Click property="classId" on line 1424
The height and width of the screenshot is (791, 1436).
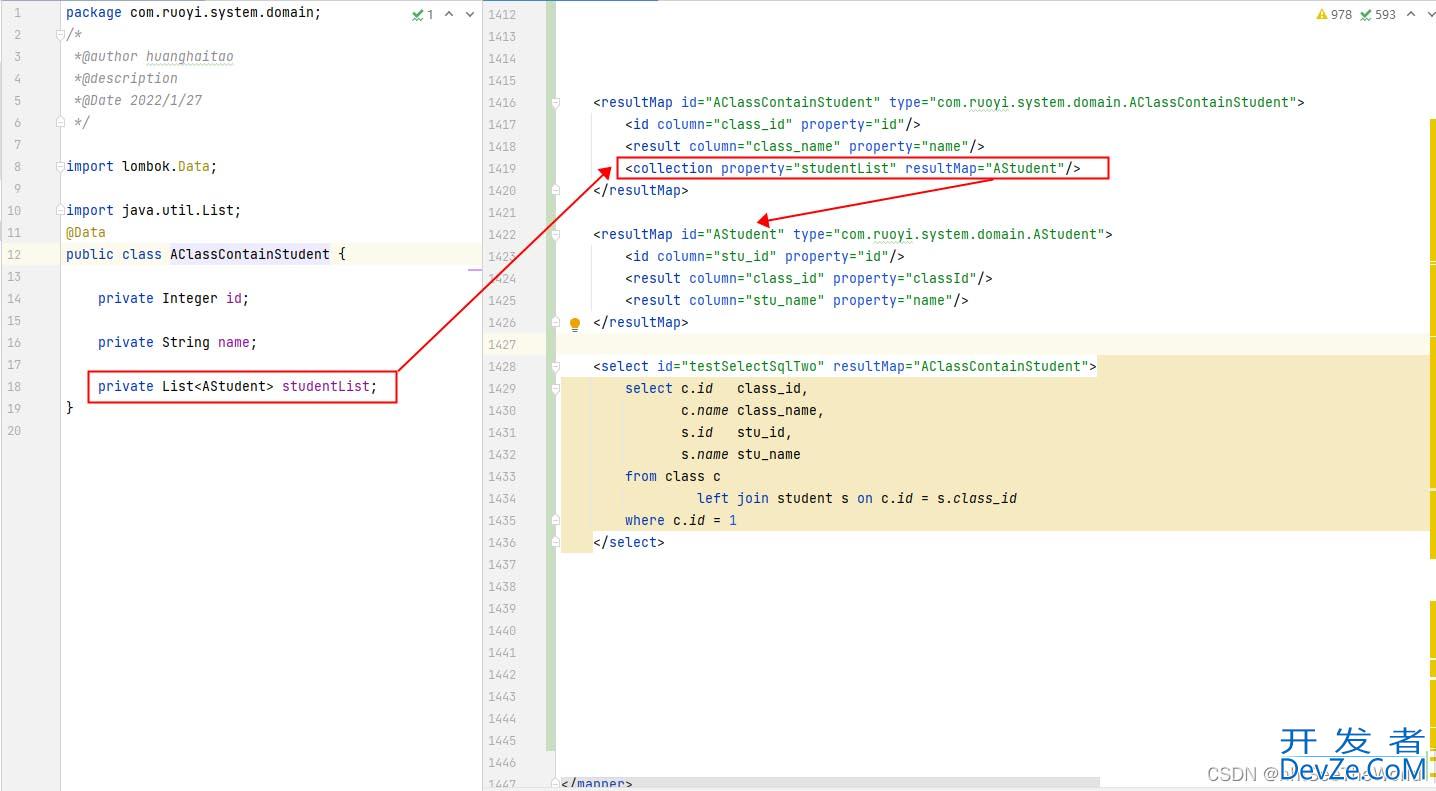(x=905, y=278)
